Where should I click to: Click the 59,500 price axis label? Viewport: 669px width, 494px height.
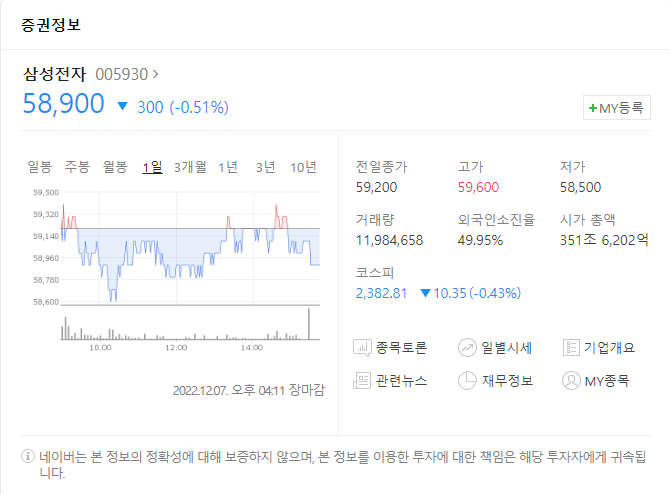coord(46,192)
